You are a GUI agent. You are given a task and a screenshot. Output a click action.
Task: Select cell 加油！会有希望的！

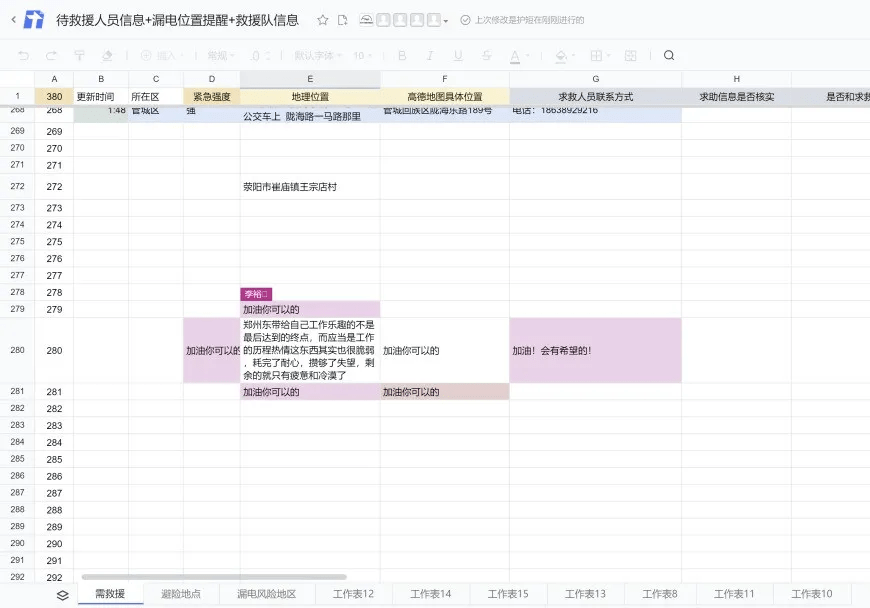595,351
